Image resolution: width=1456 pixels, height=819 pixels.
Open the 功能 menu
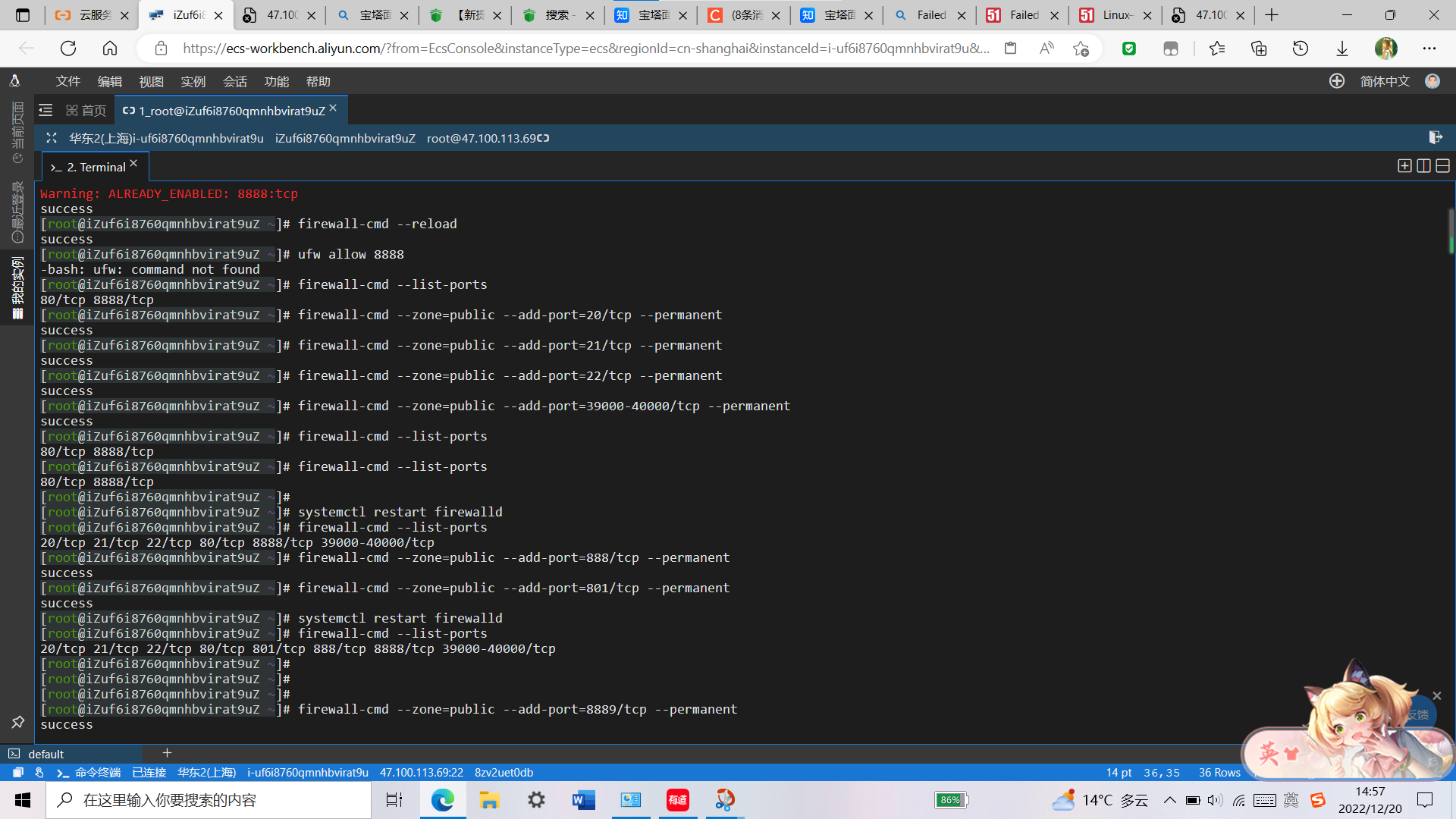click(x=277, y=81)
